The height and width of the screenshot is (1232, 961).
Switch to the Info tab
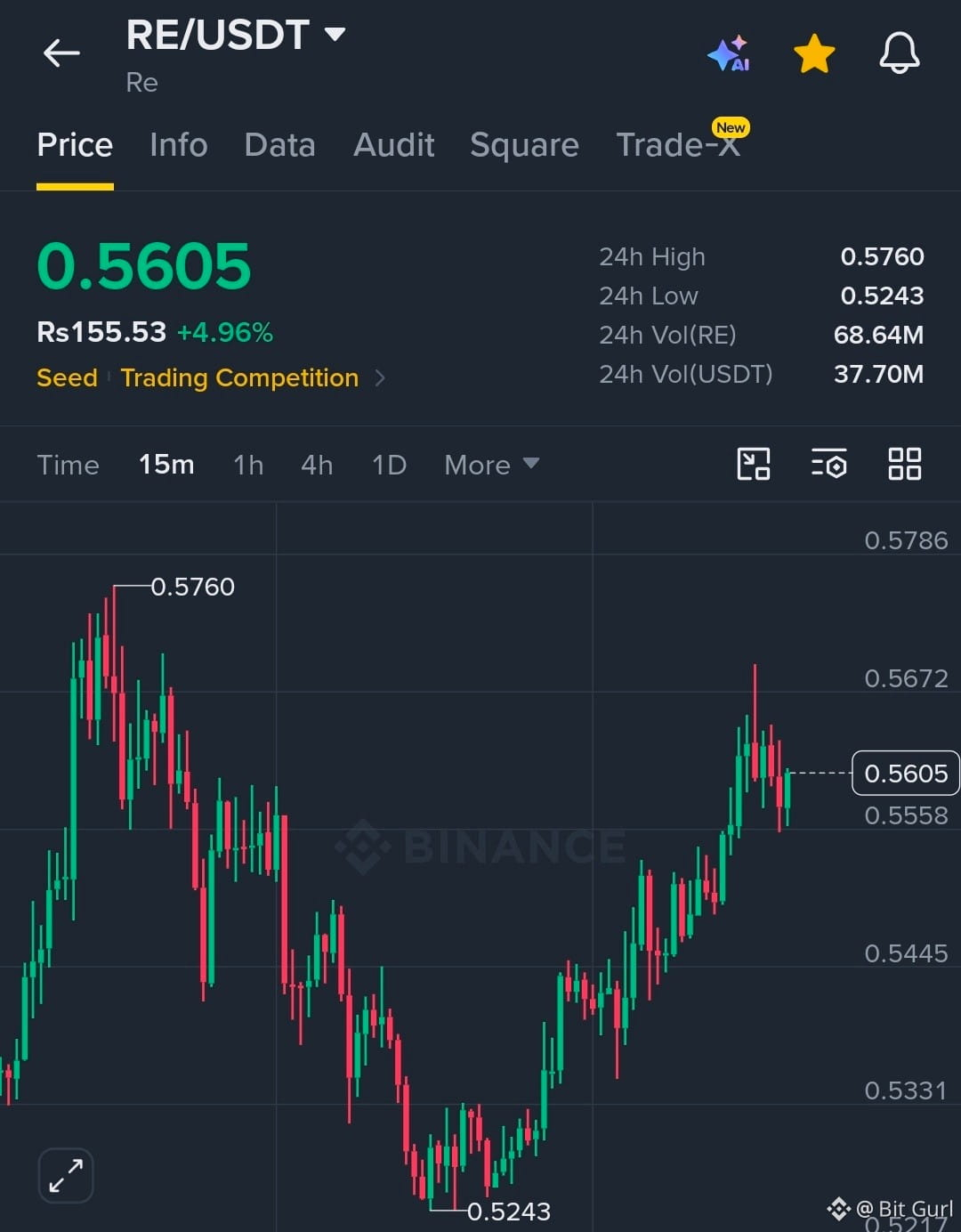pos(178,144)
